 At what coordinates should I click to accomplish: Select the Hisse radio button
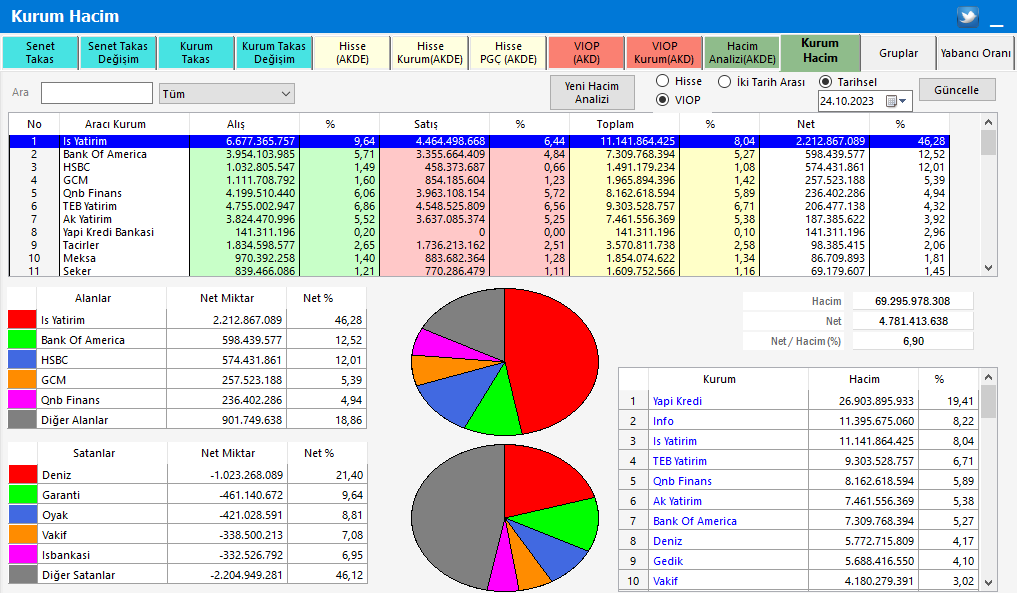click(x=662, y=81)
